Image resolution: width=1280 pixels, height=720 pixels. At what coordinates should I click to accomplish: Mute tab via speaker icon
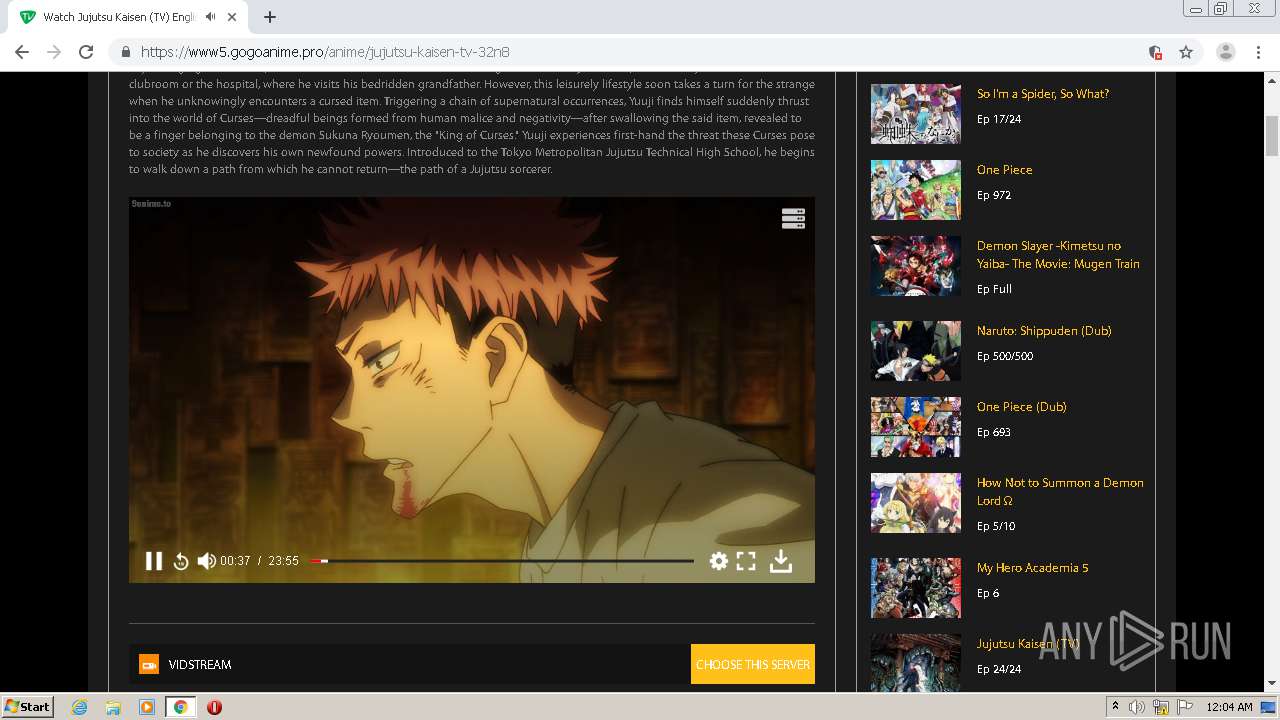[x=210, y=17]
